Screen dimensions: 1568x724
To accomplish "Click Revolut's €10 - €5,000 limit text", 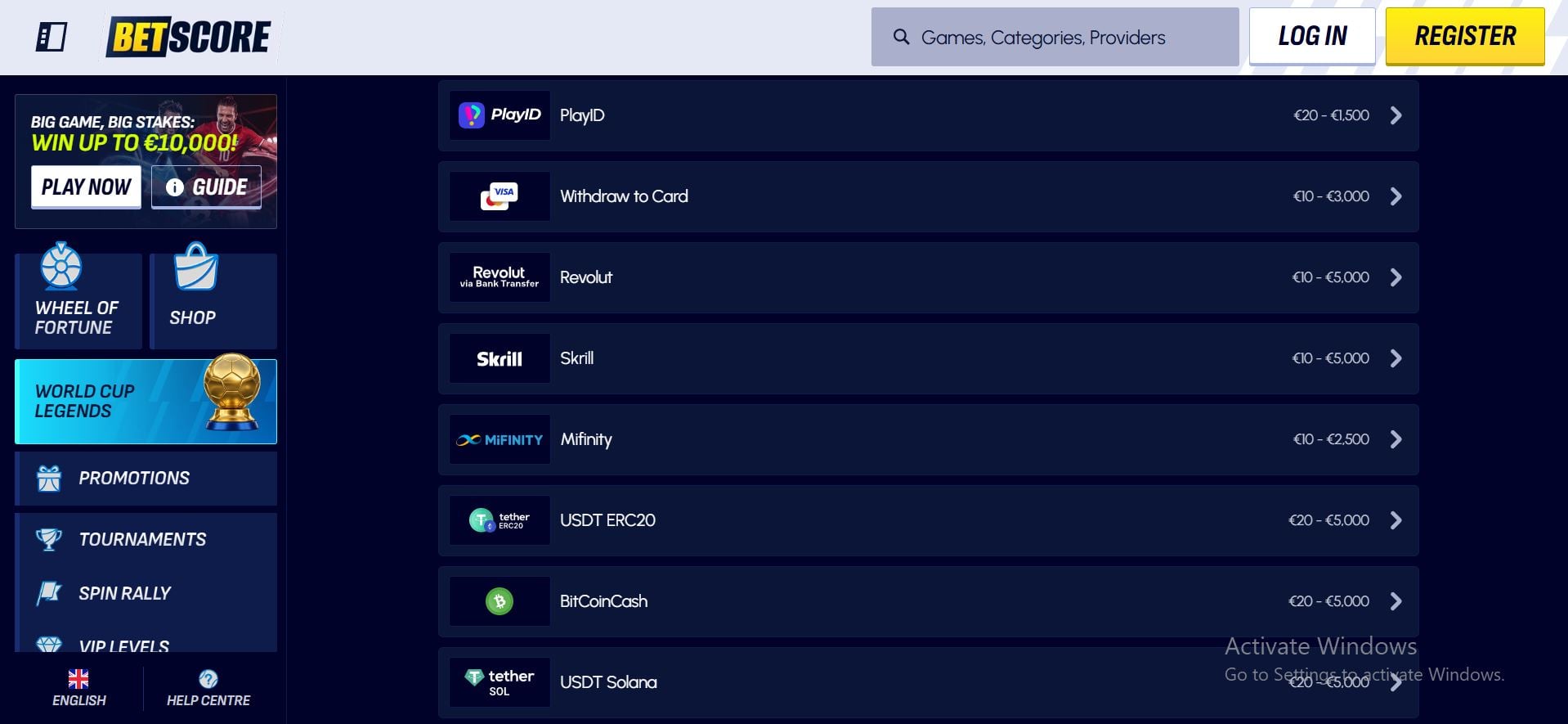I will tap(1330, 277).
